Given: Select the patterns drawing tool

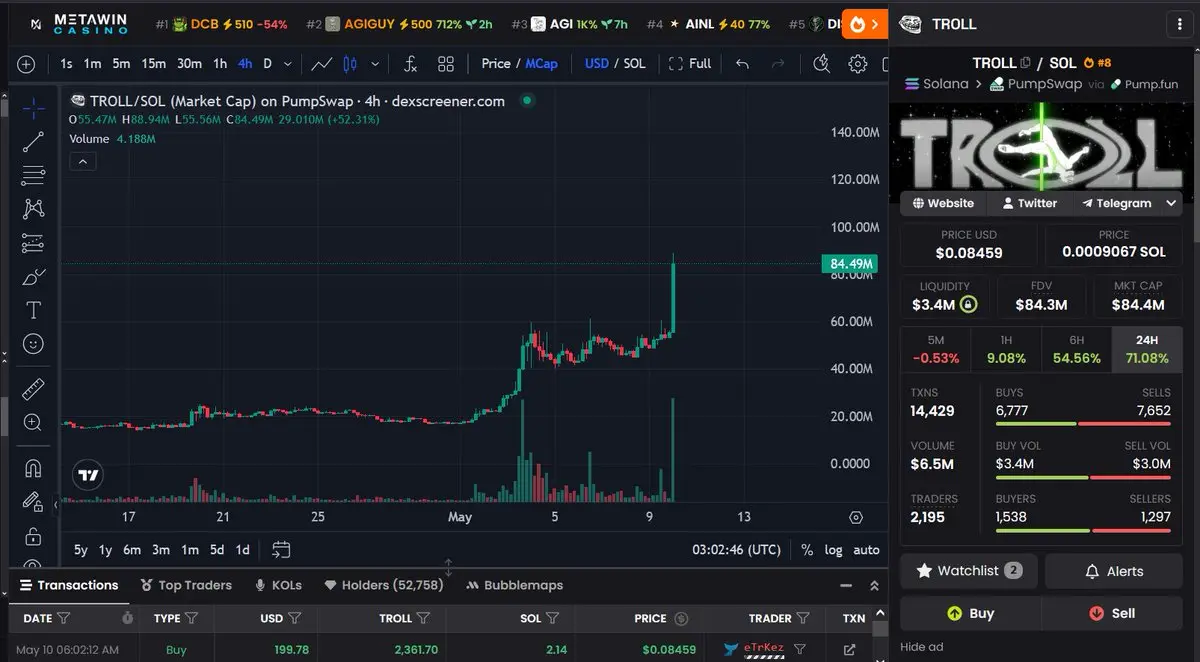Looking at the screenshot, I should pyautogui.click(x=33, y=209).
